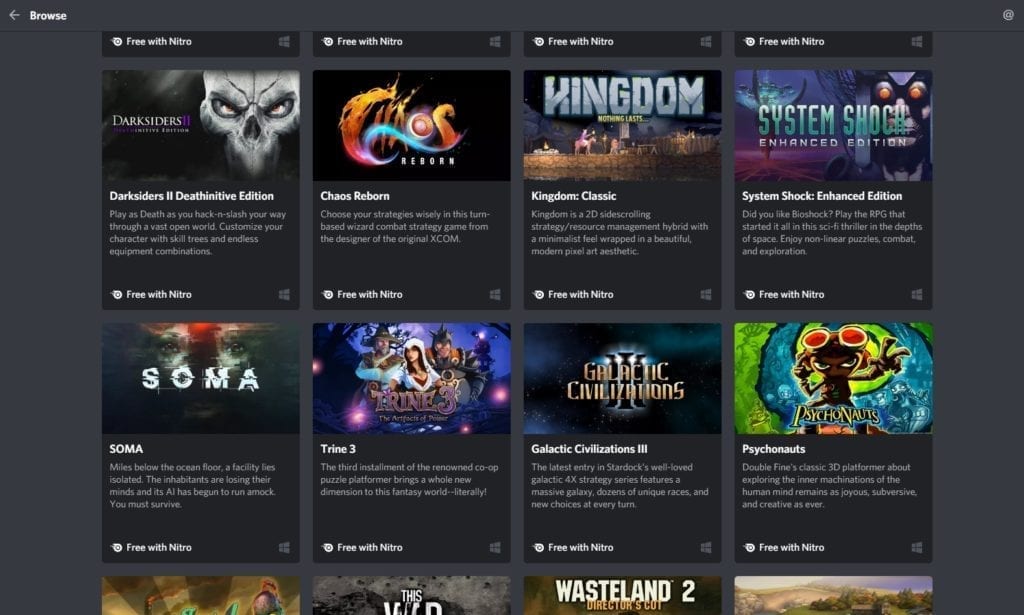
Task: Open the Darksiders II Deathinitive Edition title
Action: (x=191, y=196)
